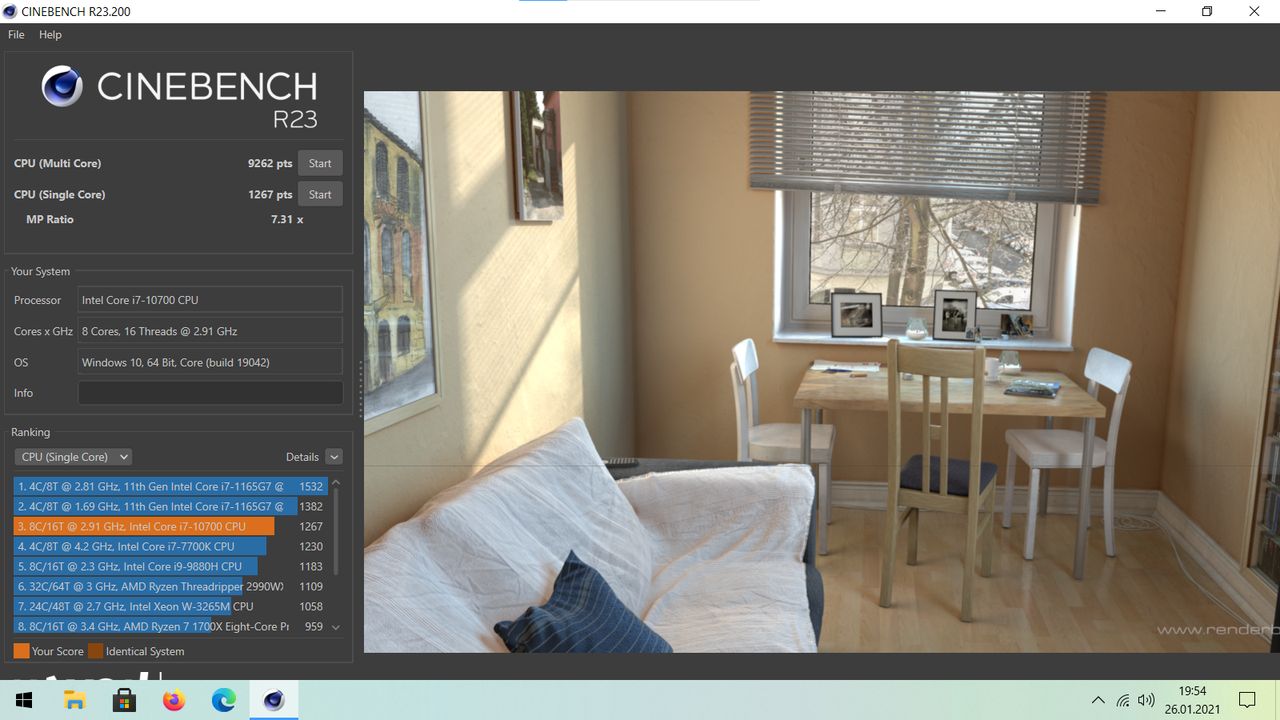Viewport: 1280px width, 720px height.
Task: Click the Cinebench title bar app icon
Action: coord(10,11)
